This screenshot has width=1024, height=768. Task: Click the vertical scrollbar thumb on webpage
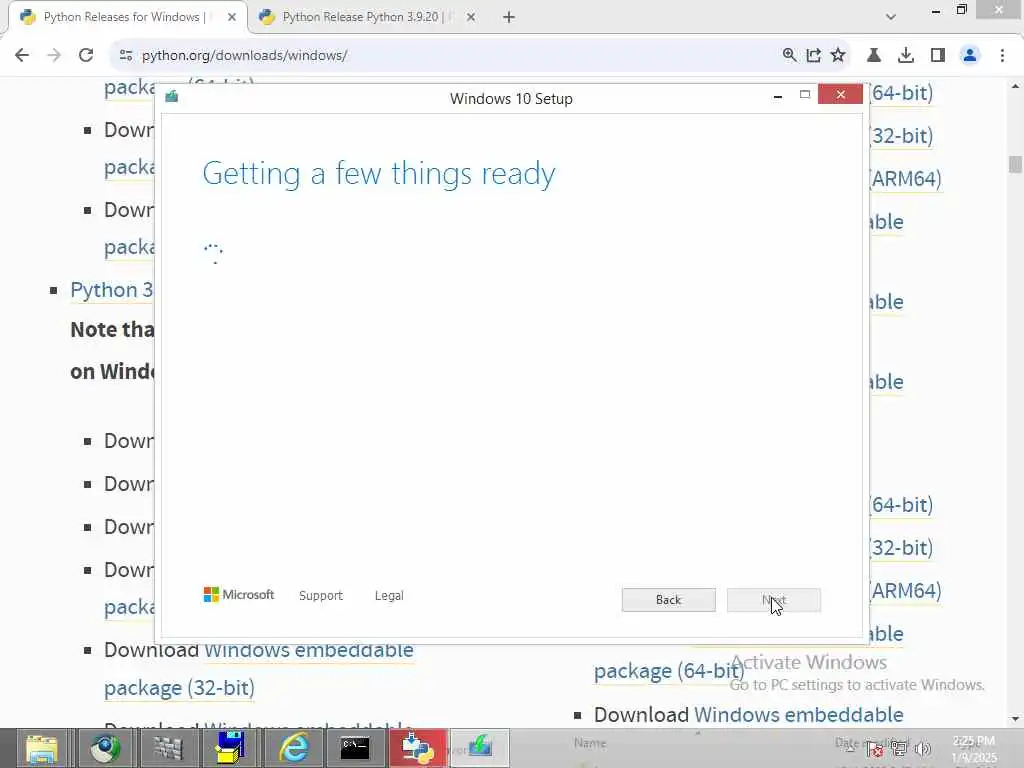click(x=1015, y=164)
